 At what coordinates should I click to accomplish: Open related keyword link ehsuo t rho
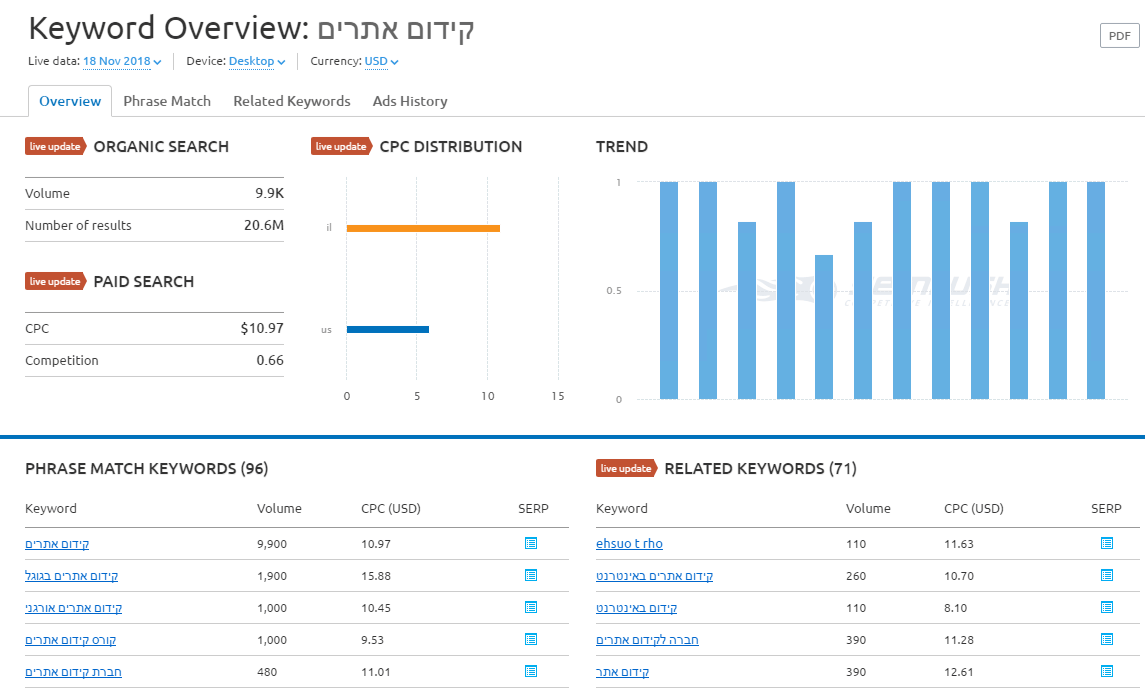point(629,544)
